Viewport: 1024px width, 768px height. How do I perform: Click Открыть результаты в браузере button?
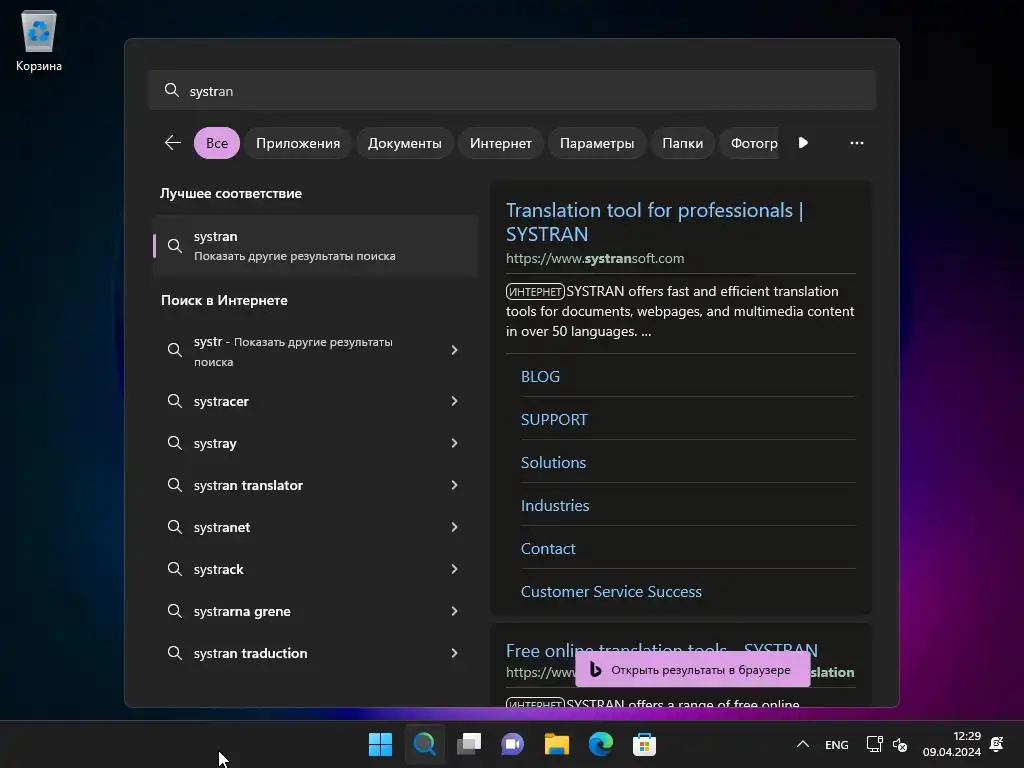click(692, 669)
